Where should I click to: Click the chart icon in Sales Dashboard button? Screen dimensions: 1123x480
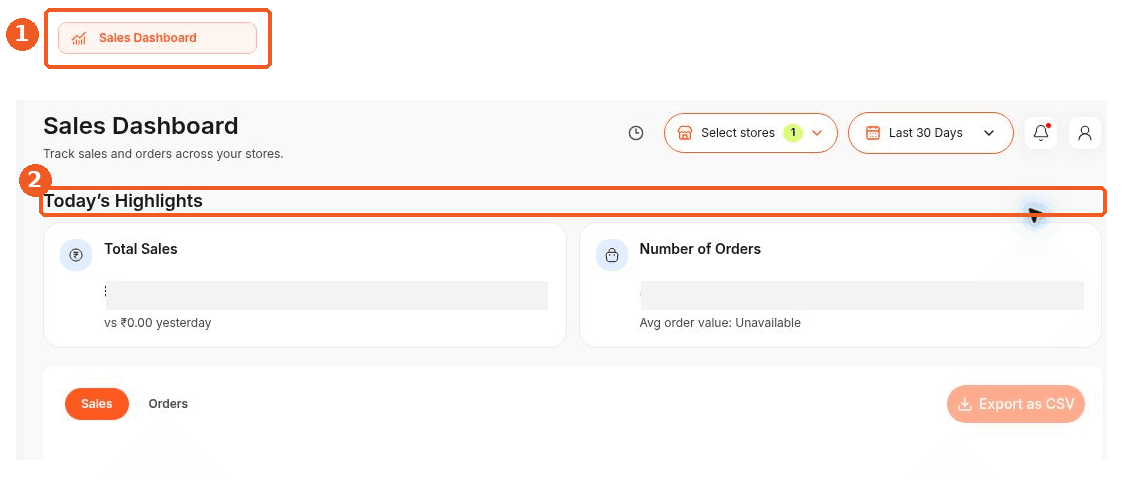pyautogui.click(x=79, y=38)
